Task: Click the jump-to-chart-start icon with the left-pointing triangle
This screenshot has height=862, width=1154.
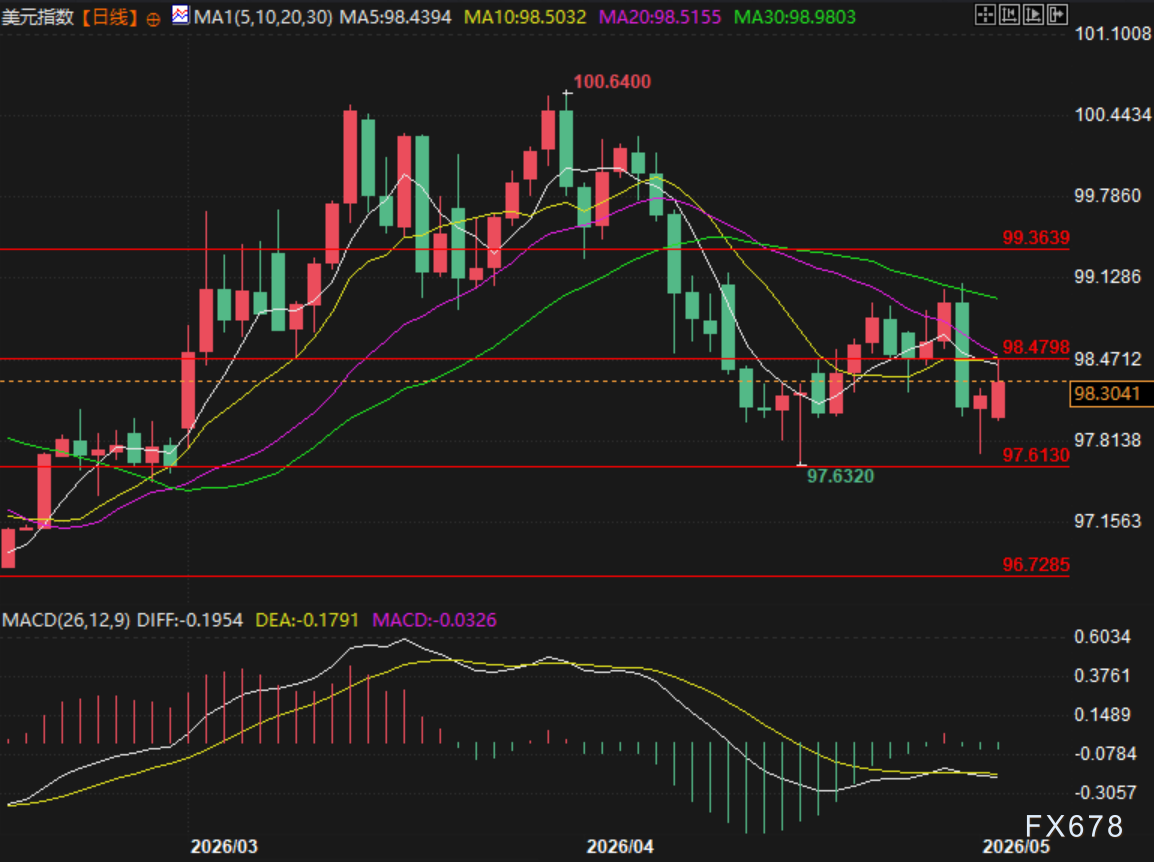Action: (1009, 15)
